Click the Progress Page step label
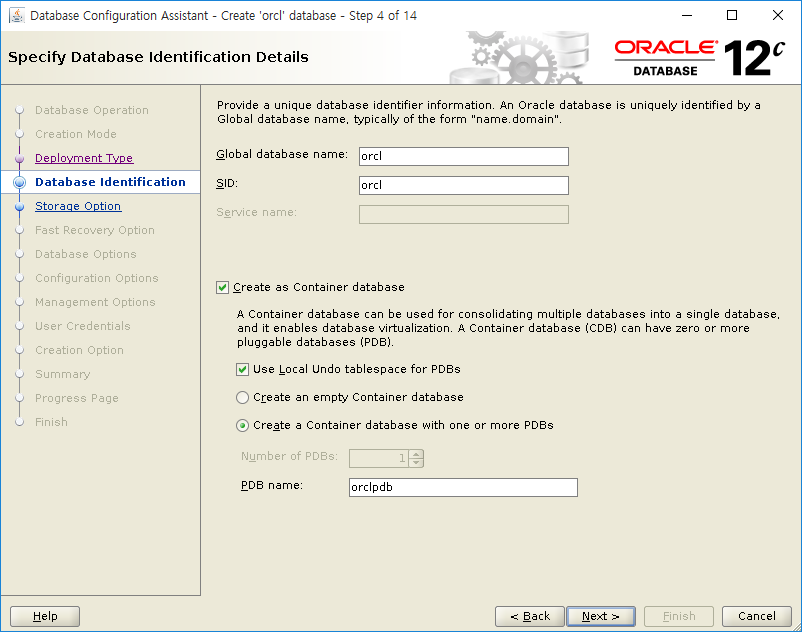This screenshot has height=632, width=802. pyautogui.click(x=77, y=398)
